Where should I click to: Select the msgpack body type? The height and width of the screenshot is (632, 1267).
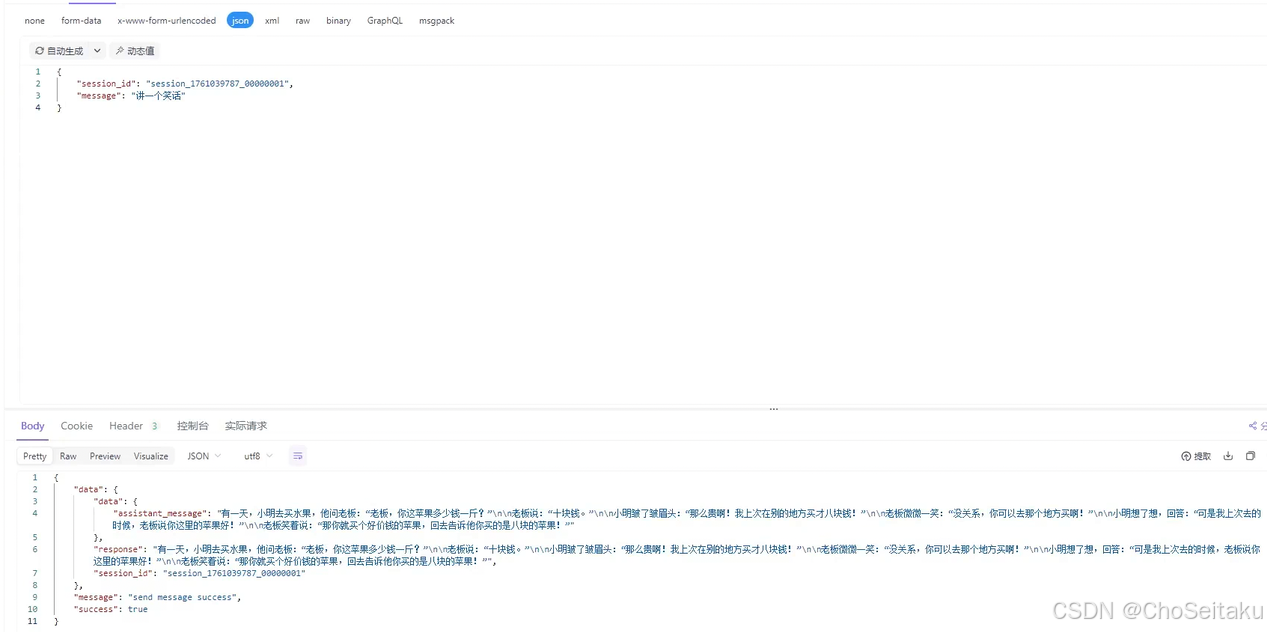[436, 20]
